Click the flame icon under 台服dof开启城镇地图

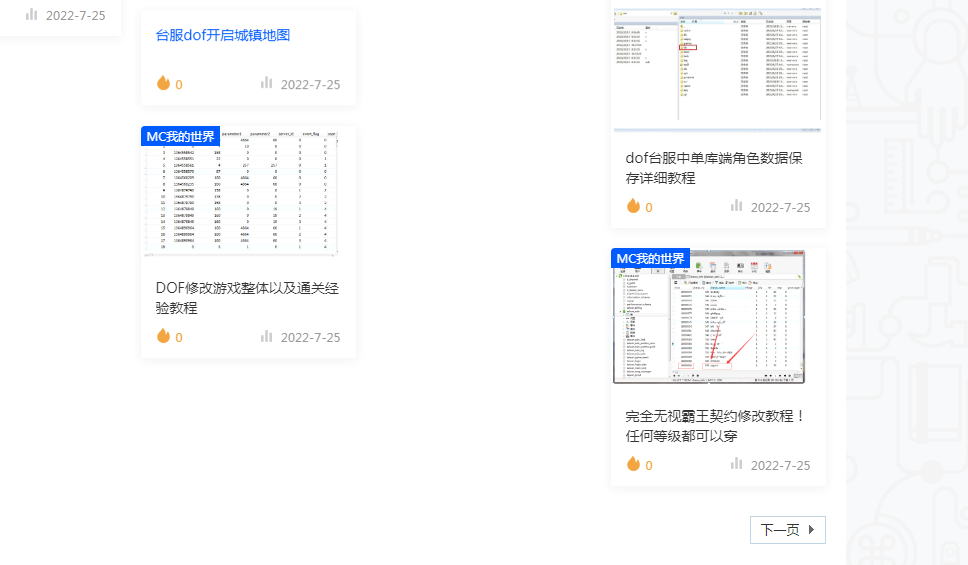163,83
